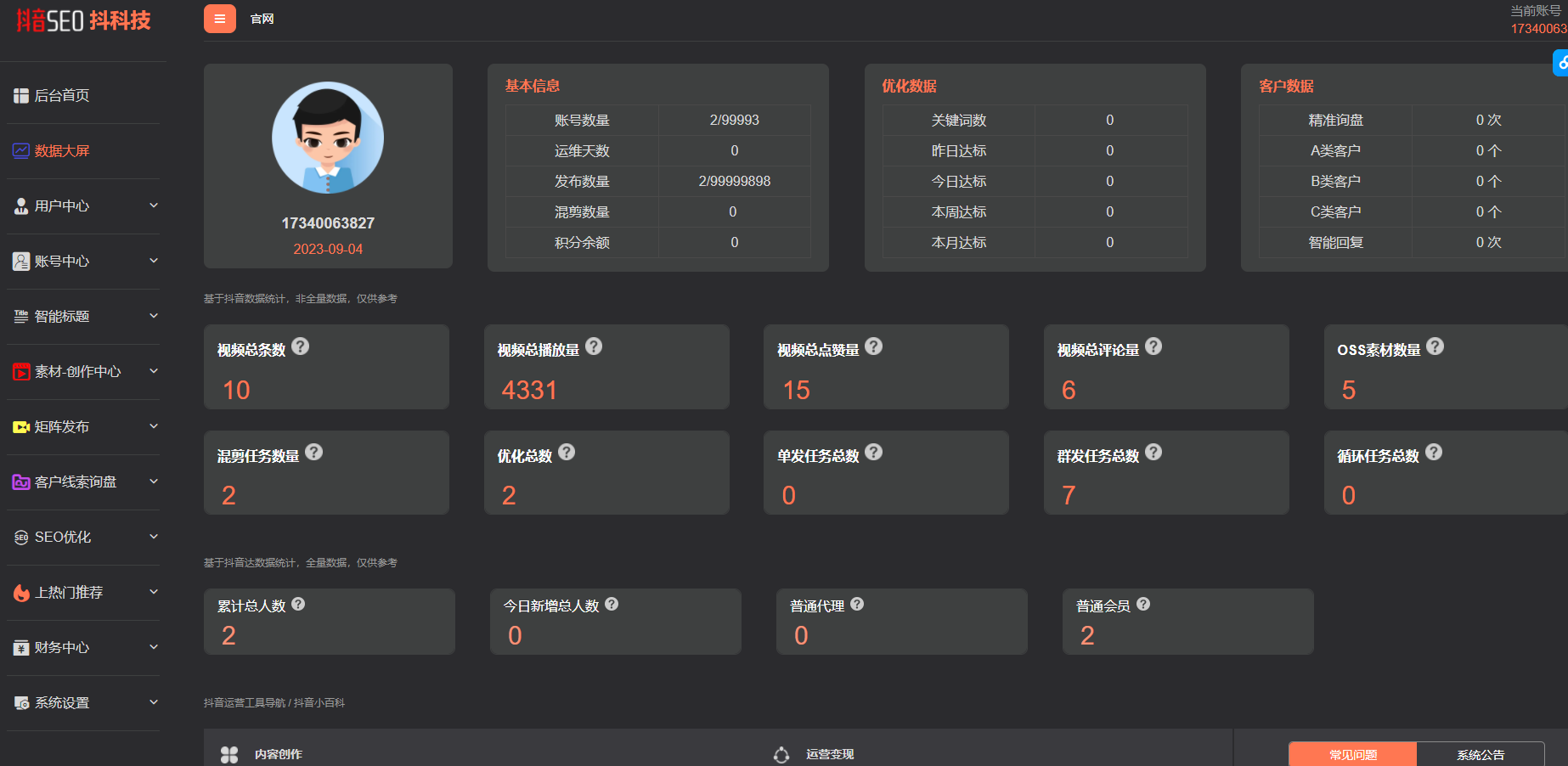Click the orange hamburger menu toggle button

click(x=220, y=19)
